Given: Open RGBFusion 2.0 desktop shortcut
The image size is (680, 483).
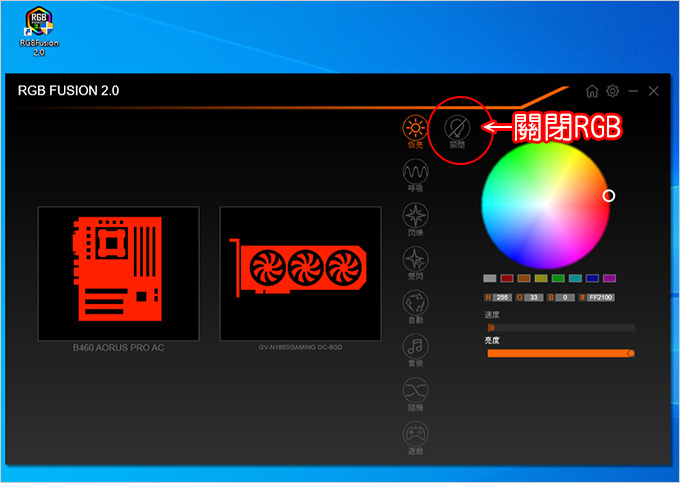Looking at the screenshot, I should point(39,31).
